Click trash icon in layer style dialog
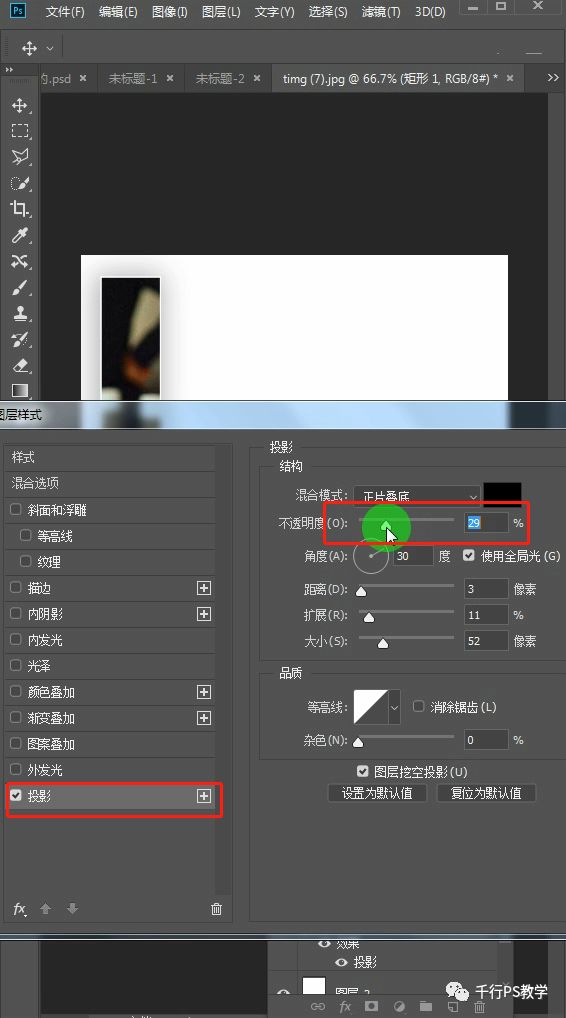Screen dimensions: 566x1018 tap(217, 909)
